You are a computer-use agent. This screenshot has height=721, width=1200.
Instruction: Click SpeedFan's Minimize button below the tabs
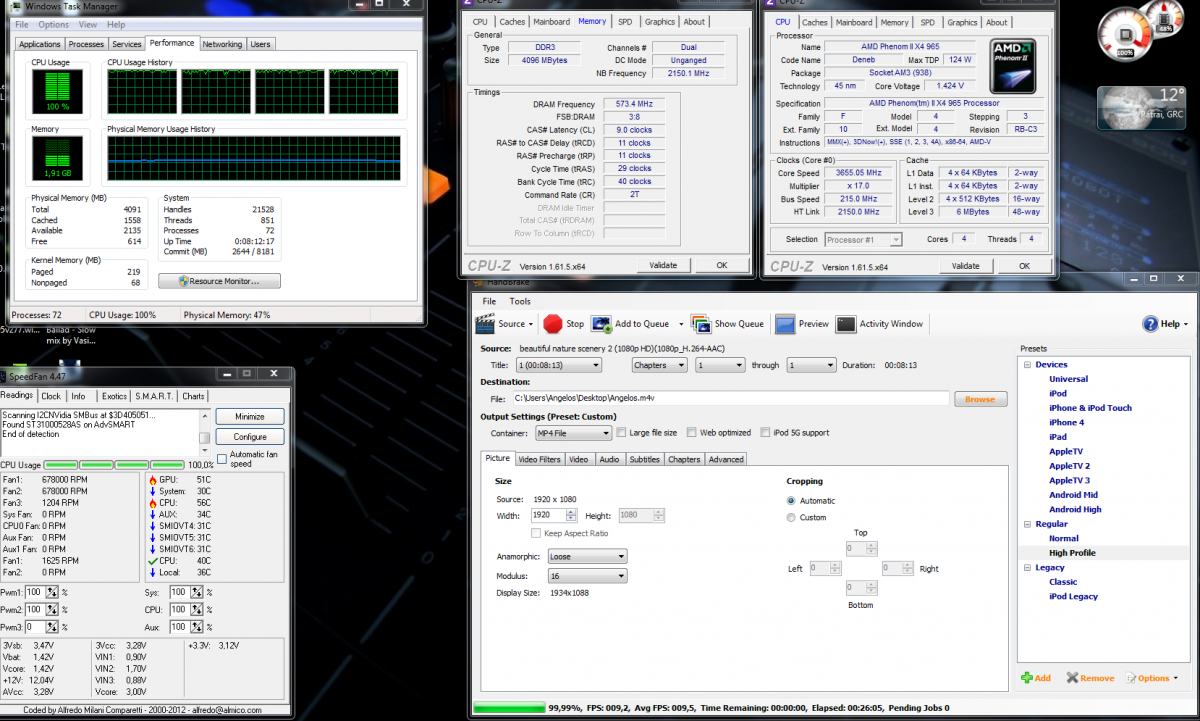250,416
